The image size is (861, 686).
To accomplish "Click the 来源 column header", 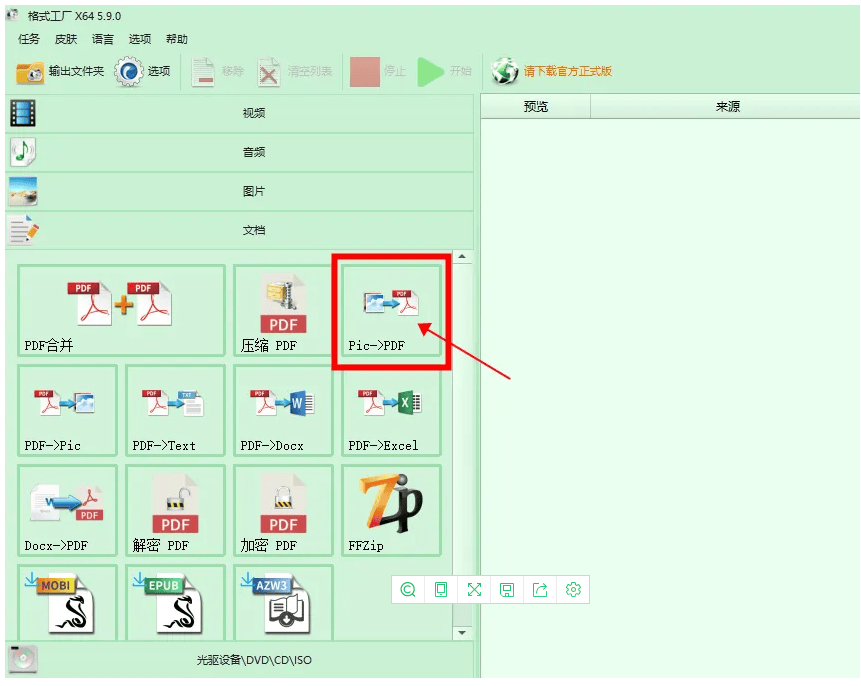I will pos(727,107).
